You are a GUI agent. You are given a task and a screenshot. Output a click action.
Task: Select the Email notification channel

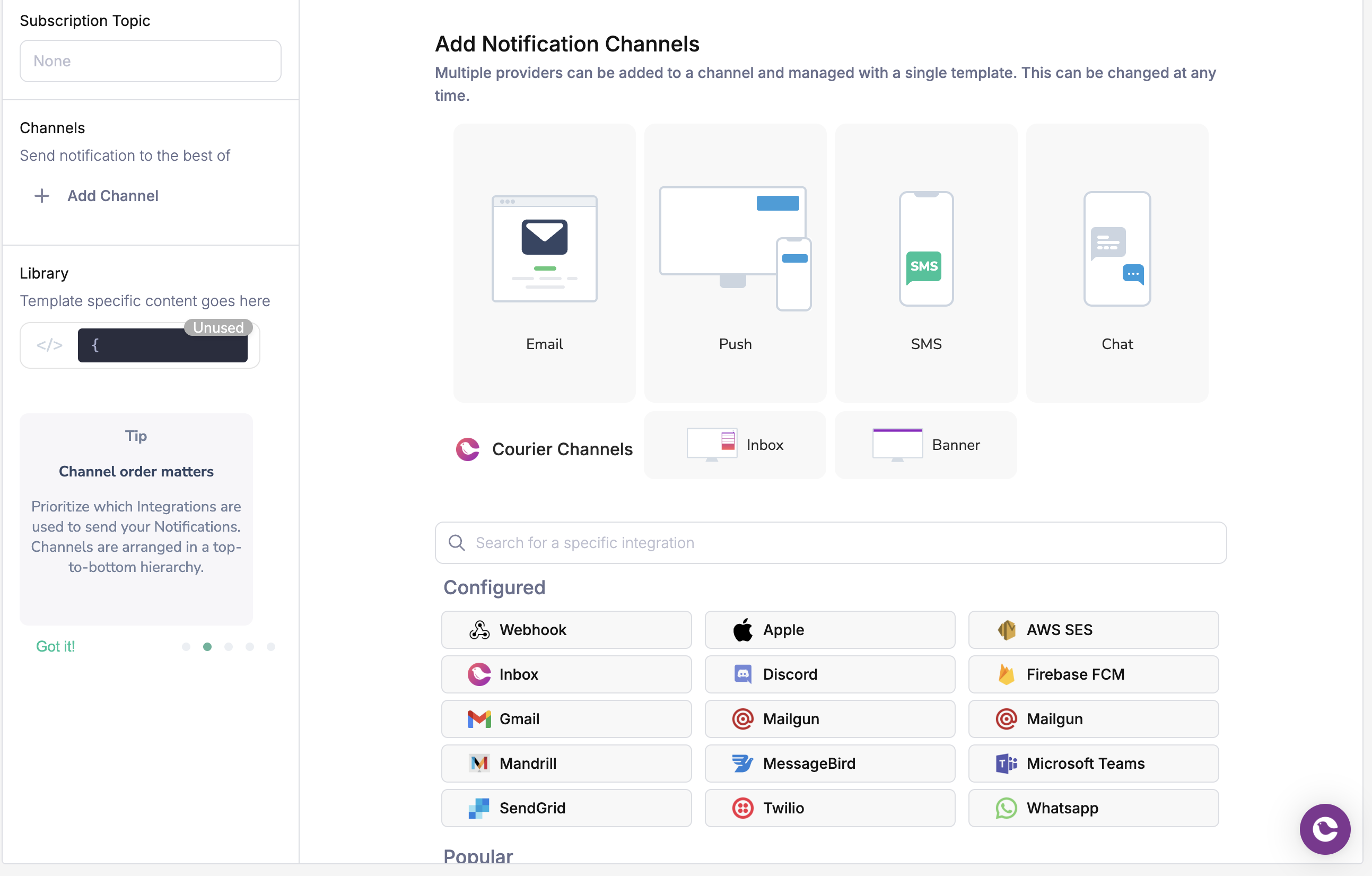tap(544, 262)
